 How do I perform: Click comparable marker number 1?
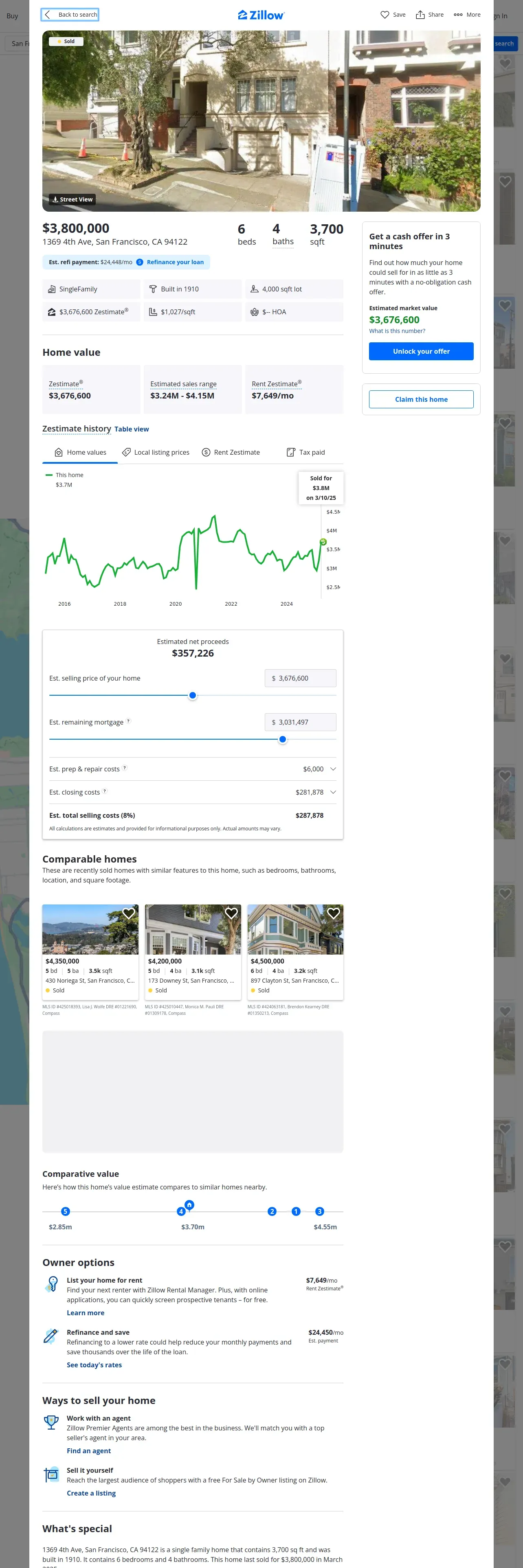tap(296, 1211)
